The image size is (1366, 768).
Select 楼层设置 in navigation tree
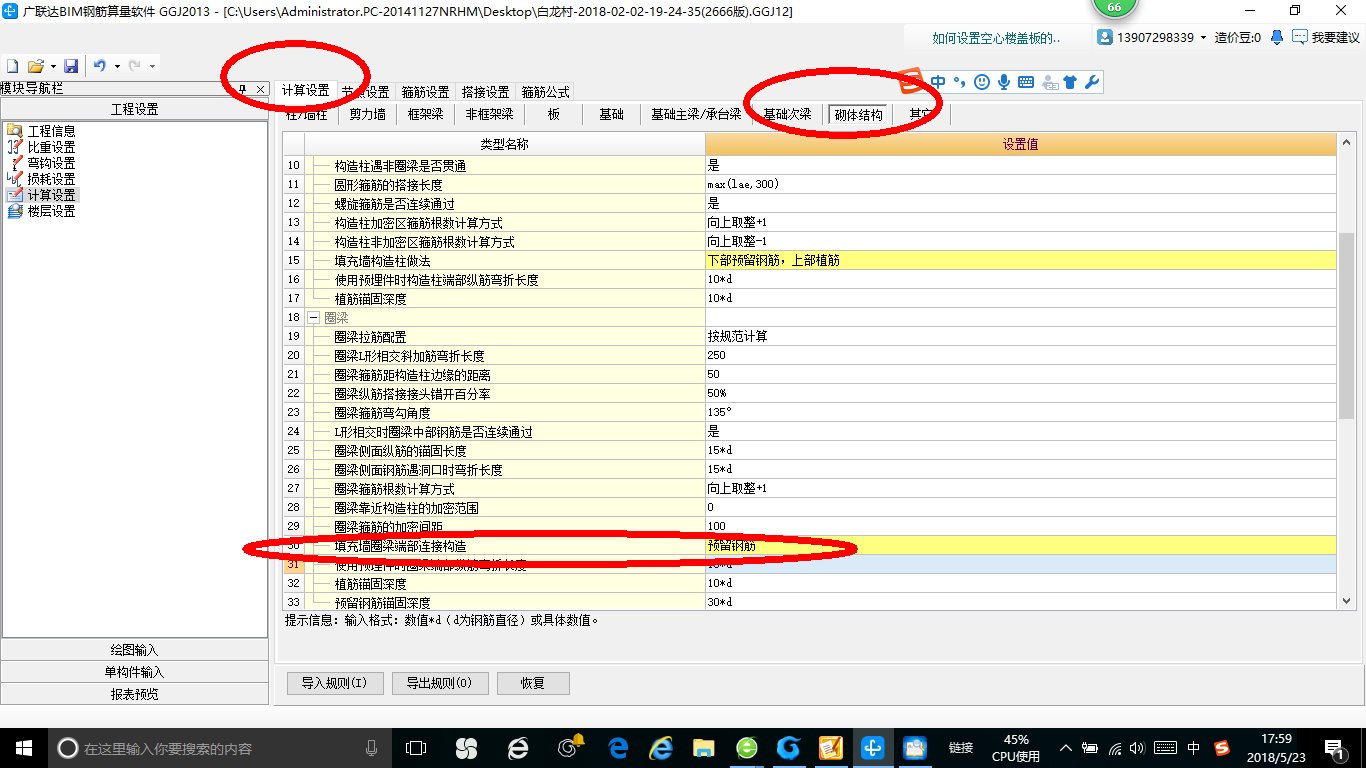click(x=51, y=211)
